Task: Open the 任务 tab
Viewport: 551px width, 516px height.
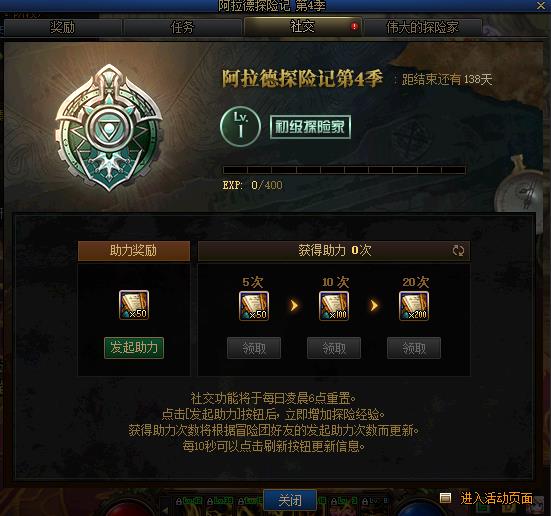Action: (x=182, y=27)
